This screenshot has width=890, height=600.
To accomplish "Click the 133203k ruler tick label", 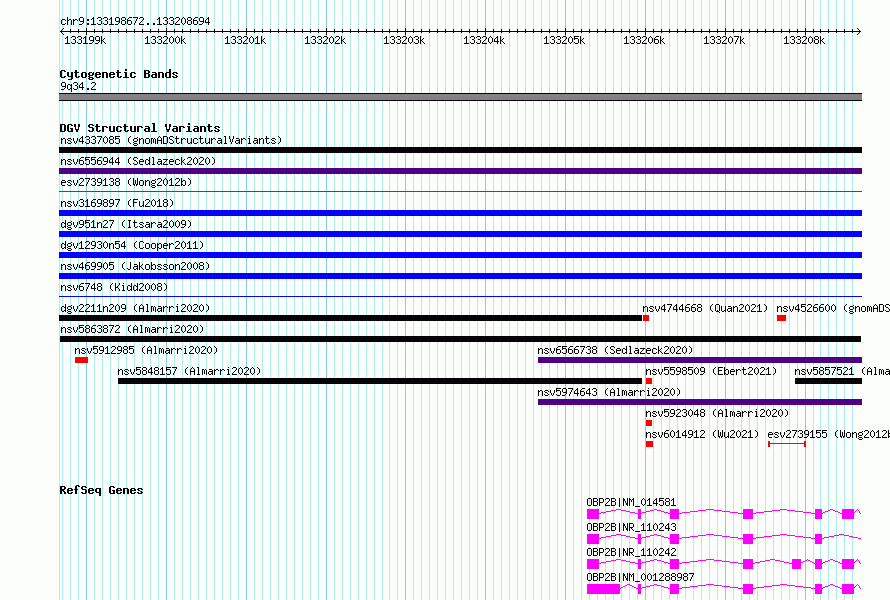I will pyautogui.click(x=404, y=40).
